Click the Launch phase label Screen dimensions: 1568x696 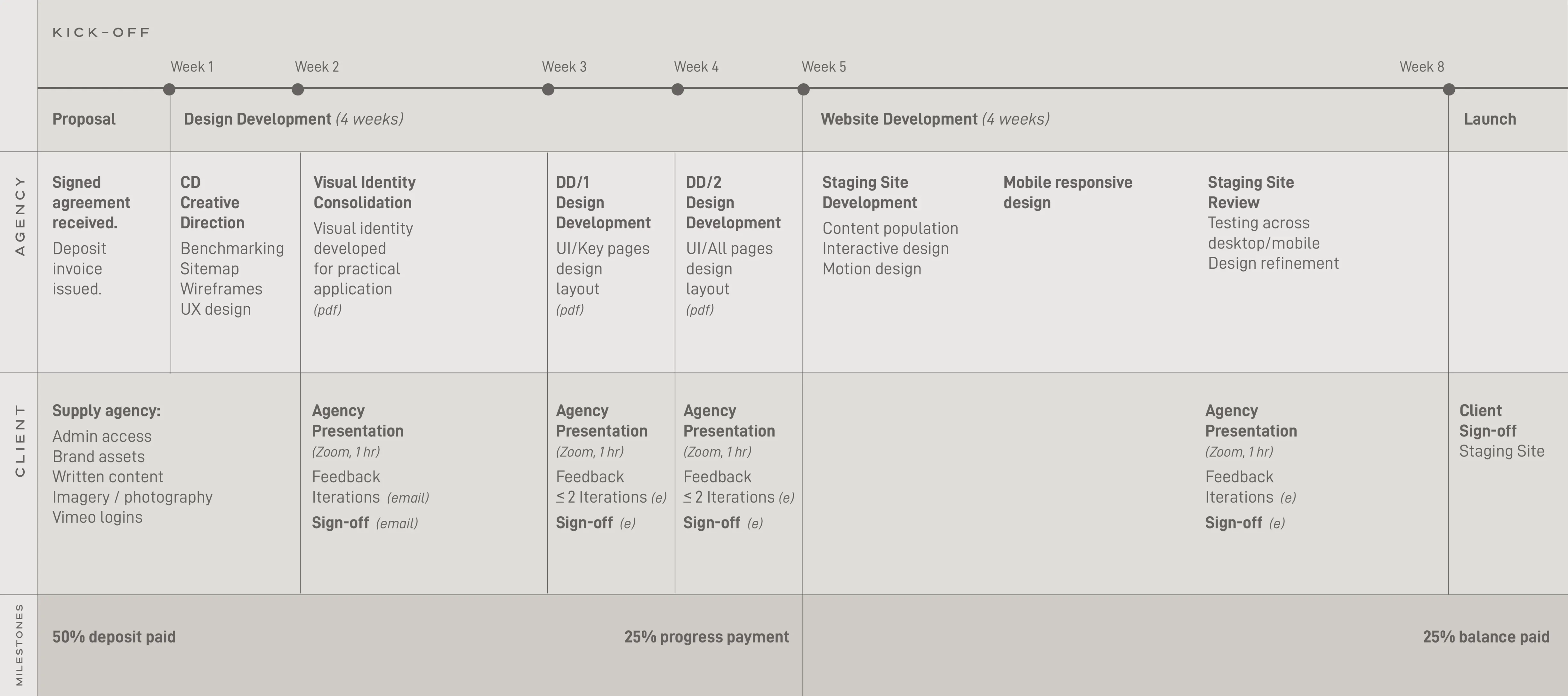tap(1490, 119)
